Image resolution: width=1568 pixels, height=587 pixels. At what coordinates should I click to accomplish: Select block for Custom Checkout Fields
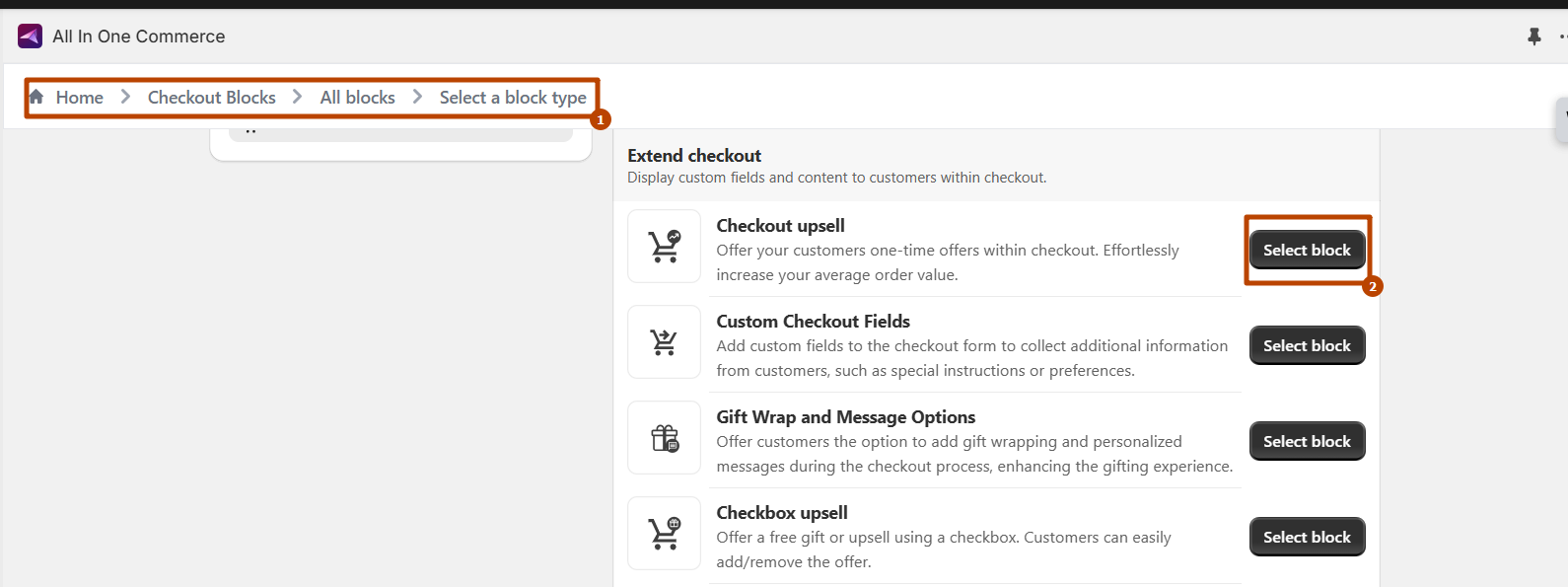click(1307, 346)
